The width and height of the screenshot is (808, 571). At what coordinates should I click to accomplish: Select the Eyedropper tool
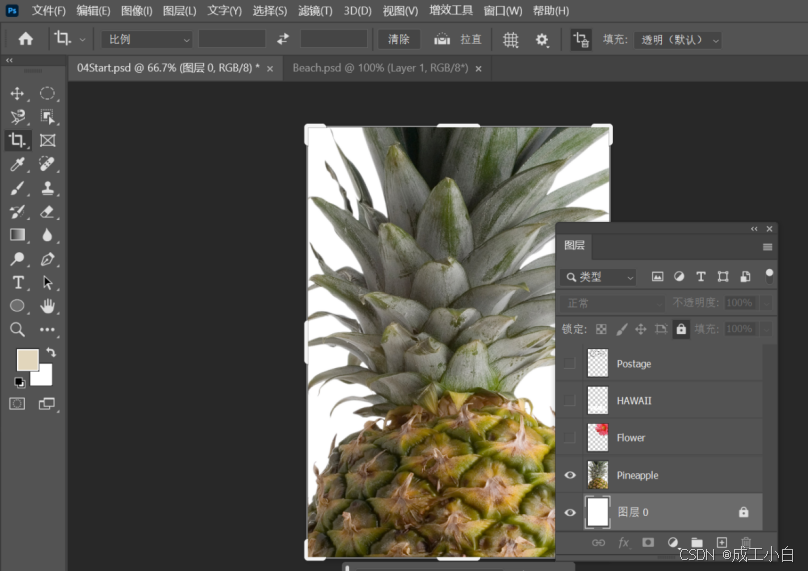(18, 164)
